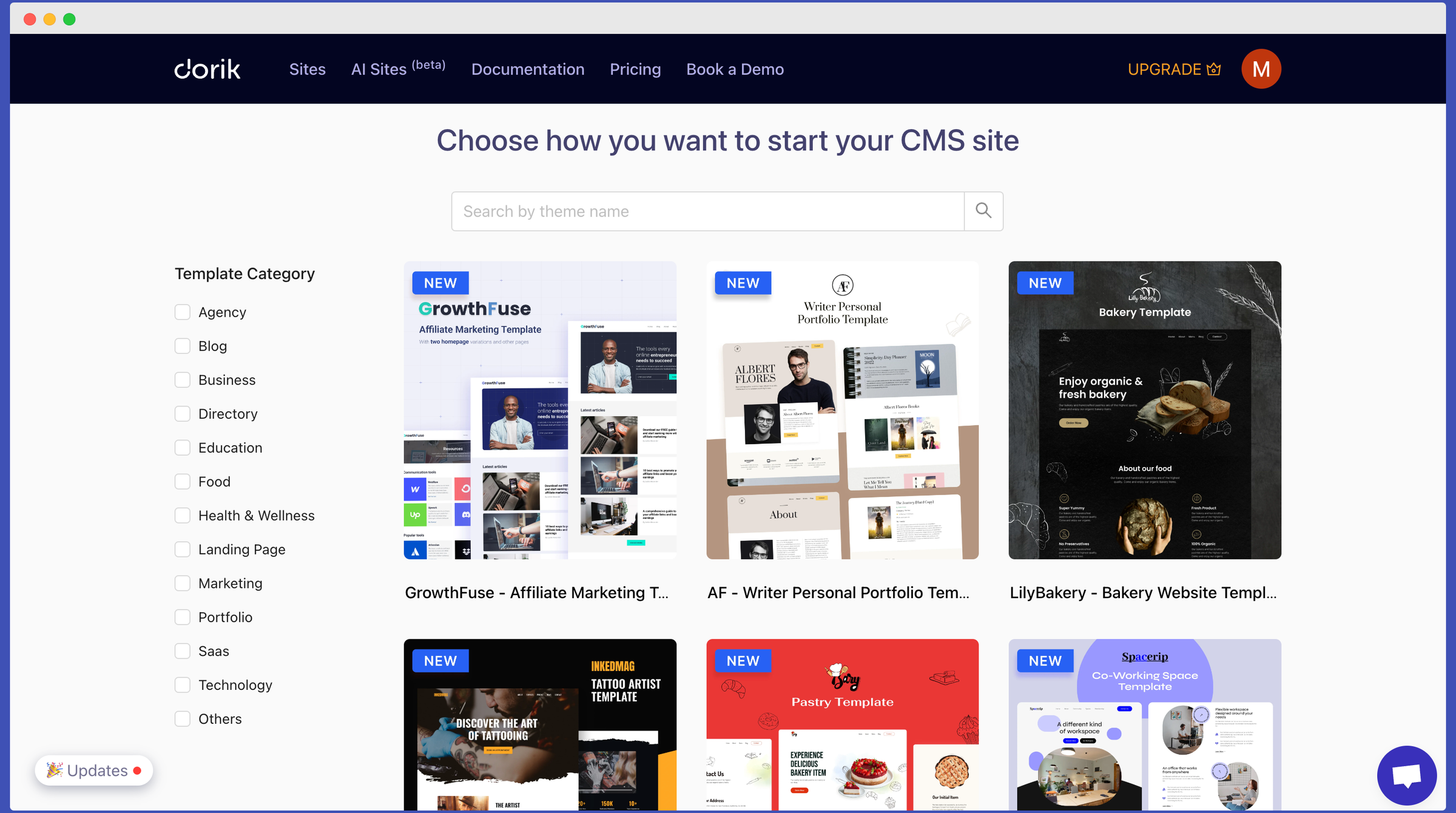
Task: Toggle the Agency category checkbox
Action: (x=183, y=312)
